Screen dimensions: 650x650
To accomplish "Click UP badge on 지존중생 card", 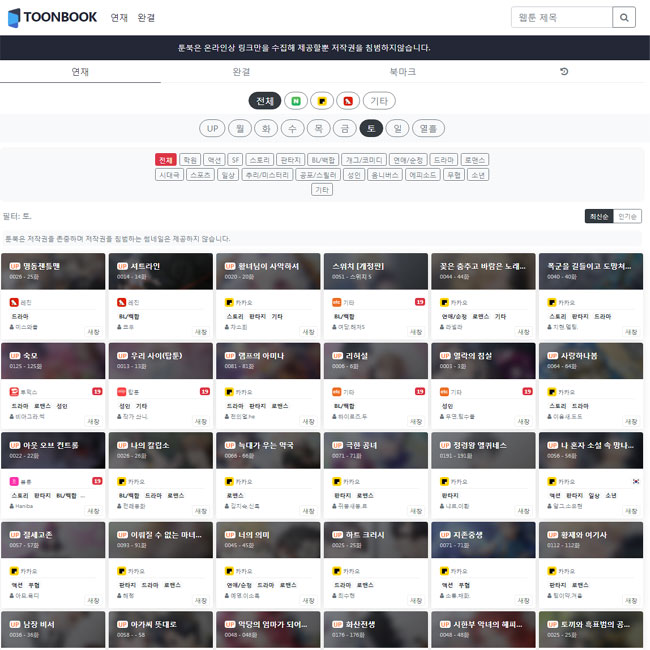I will click(445, 535).
